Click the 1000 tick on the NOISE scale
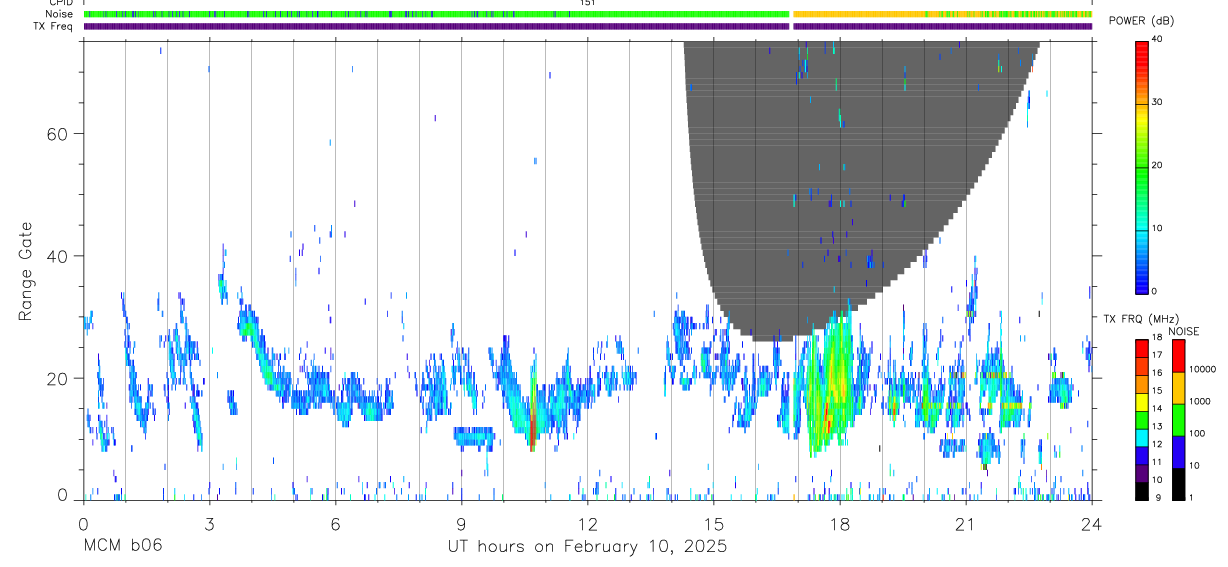1228x567 pixels. [1200, 401]
